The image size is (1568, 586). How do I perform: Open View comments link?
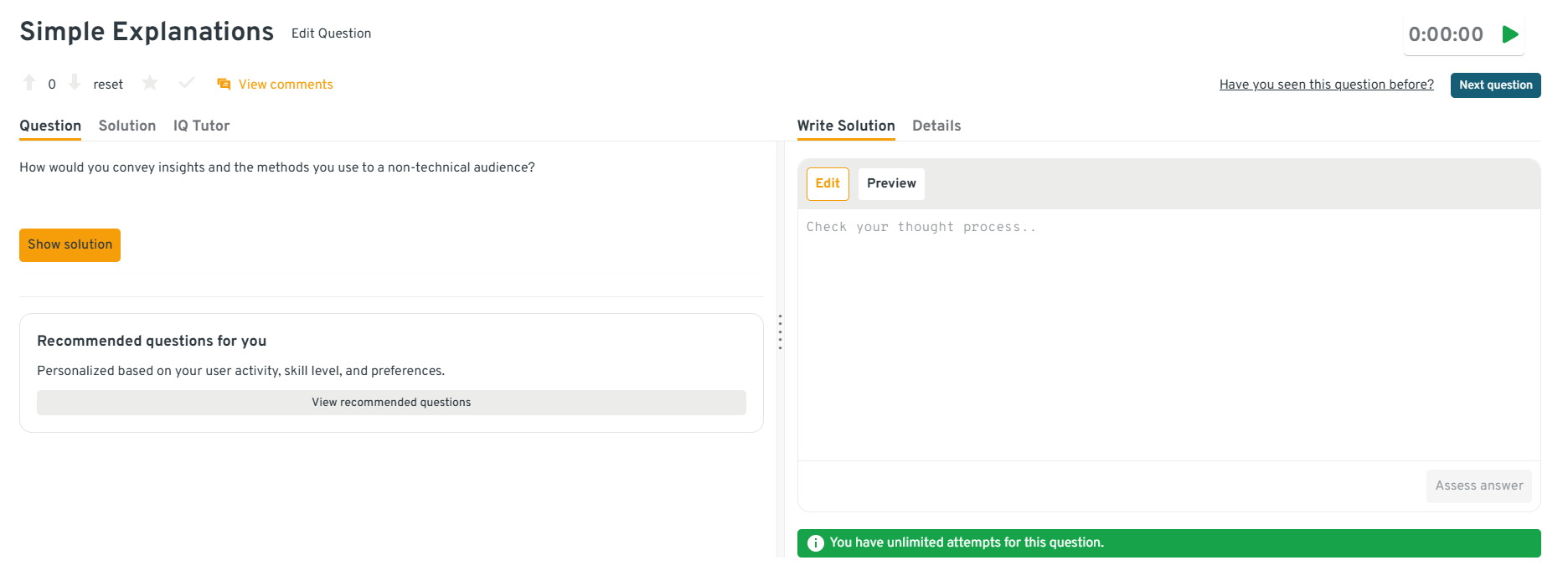pos(286,85)
